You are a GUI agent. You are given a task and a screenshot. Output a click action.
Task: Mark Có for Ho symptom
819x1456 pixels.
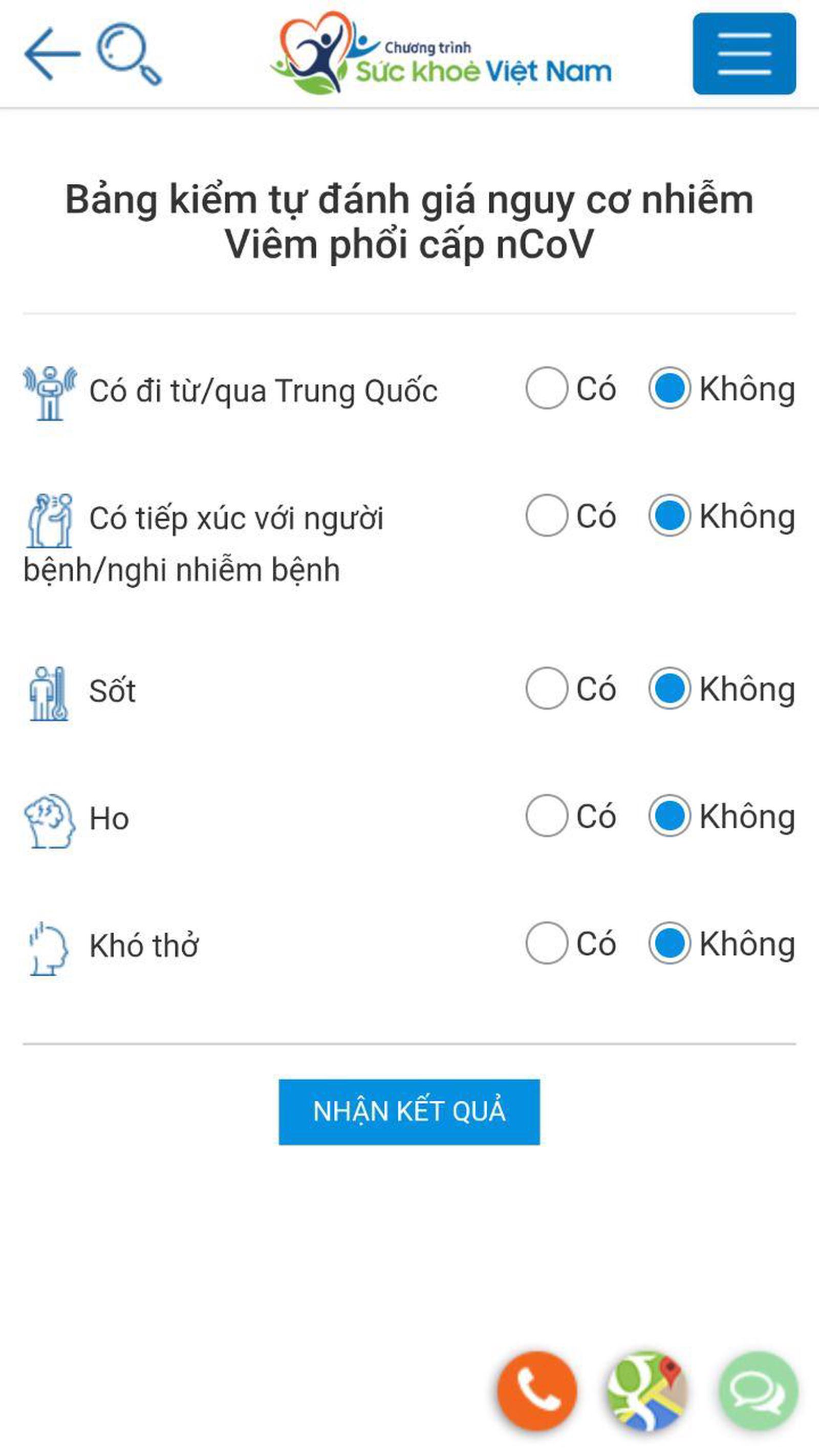tap(546, 816)
